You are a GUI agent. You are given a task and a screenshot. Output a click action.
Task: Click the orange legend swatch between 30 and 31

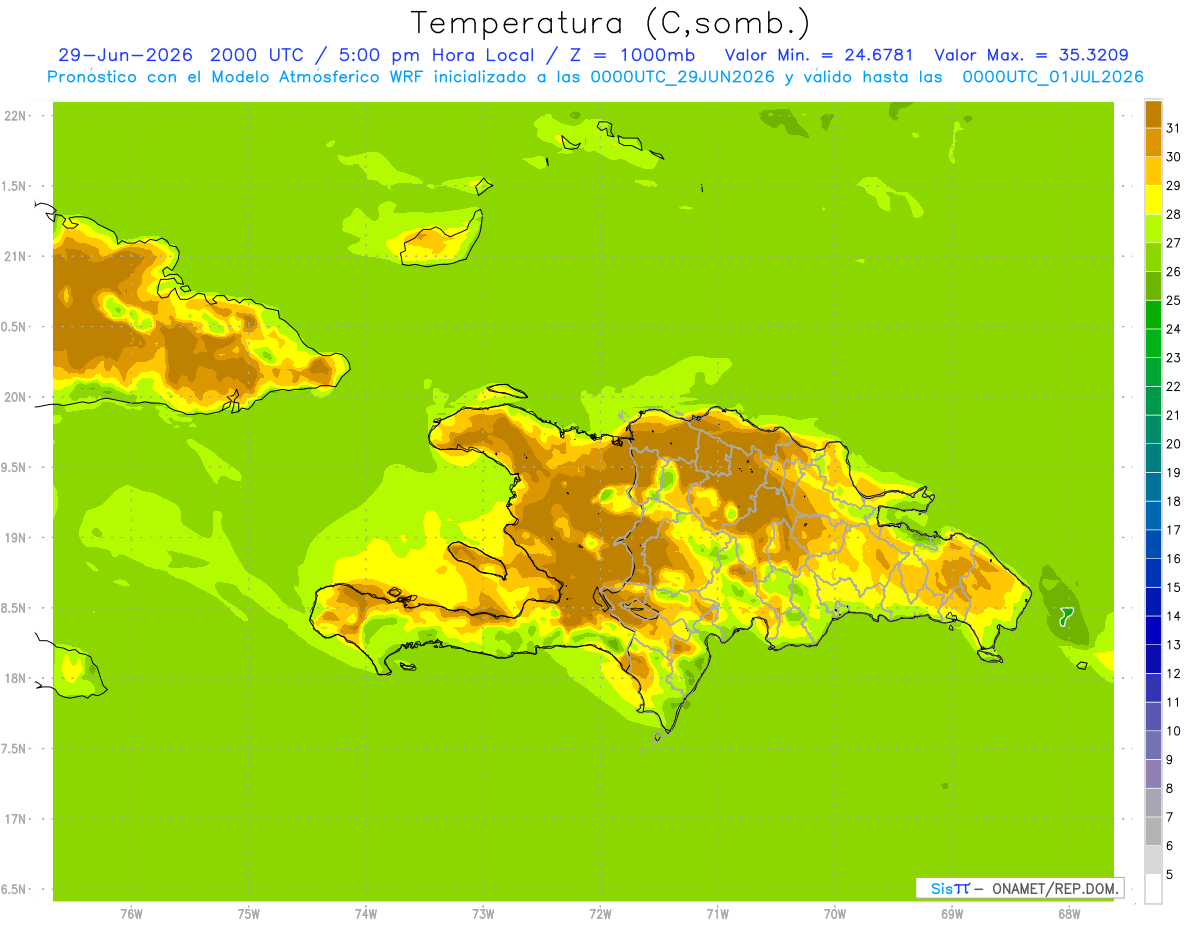1153,142
